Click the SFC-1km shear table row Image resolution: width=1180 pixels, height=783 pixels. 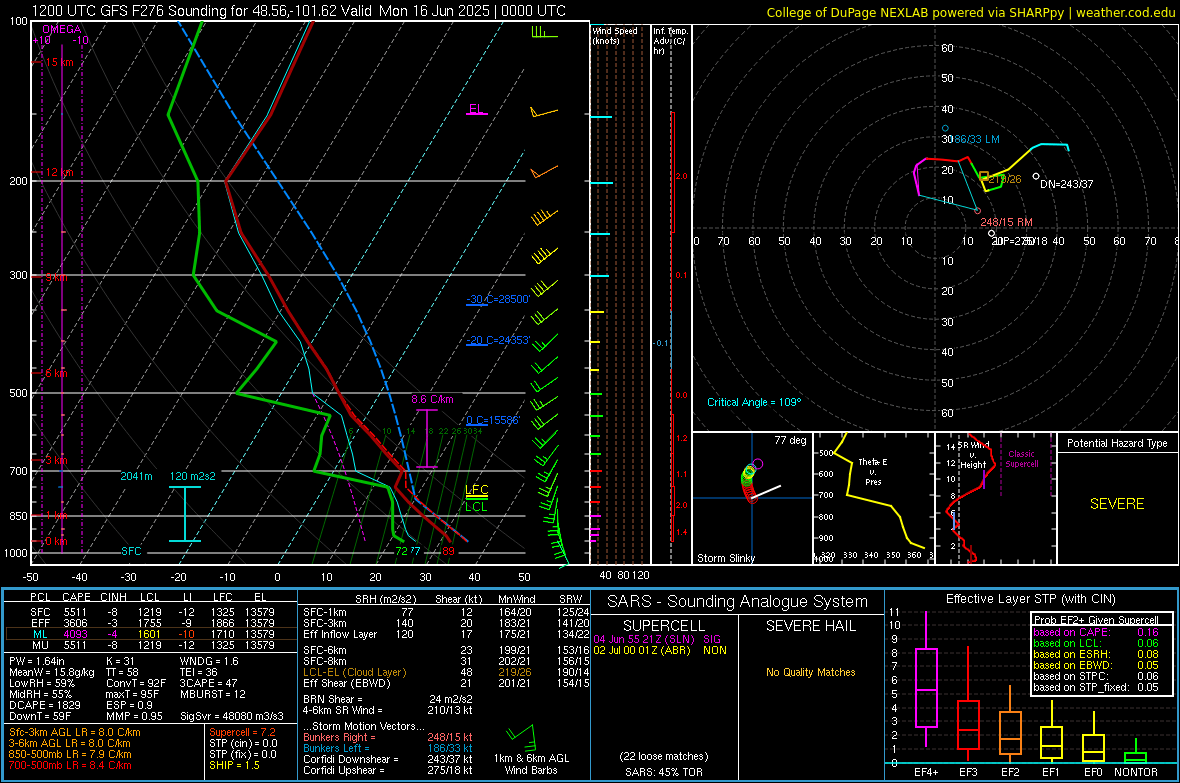pos(446,612)
